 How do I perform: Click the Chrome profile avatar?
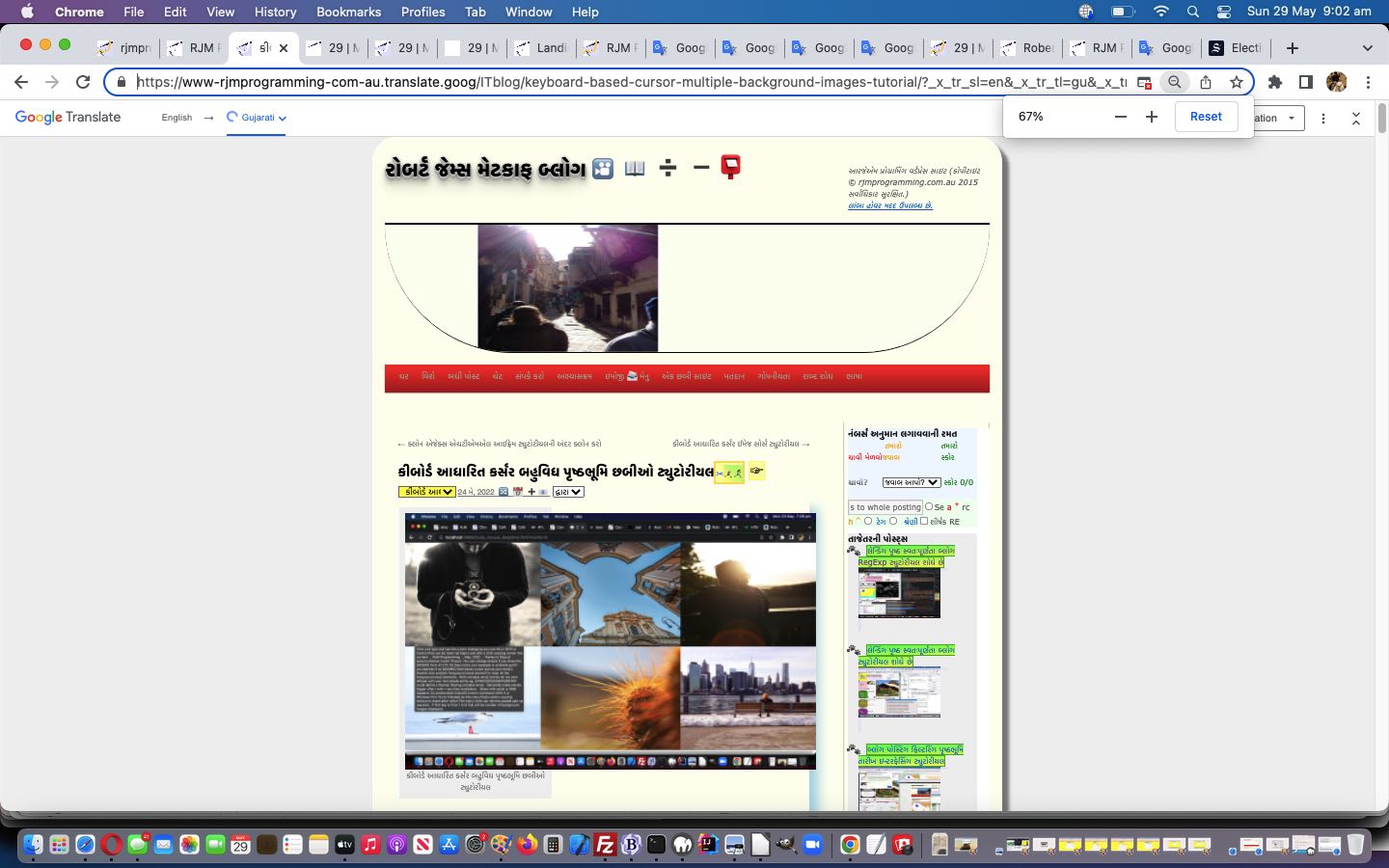1337,82
